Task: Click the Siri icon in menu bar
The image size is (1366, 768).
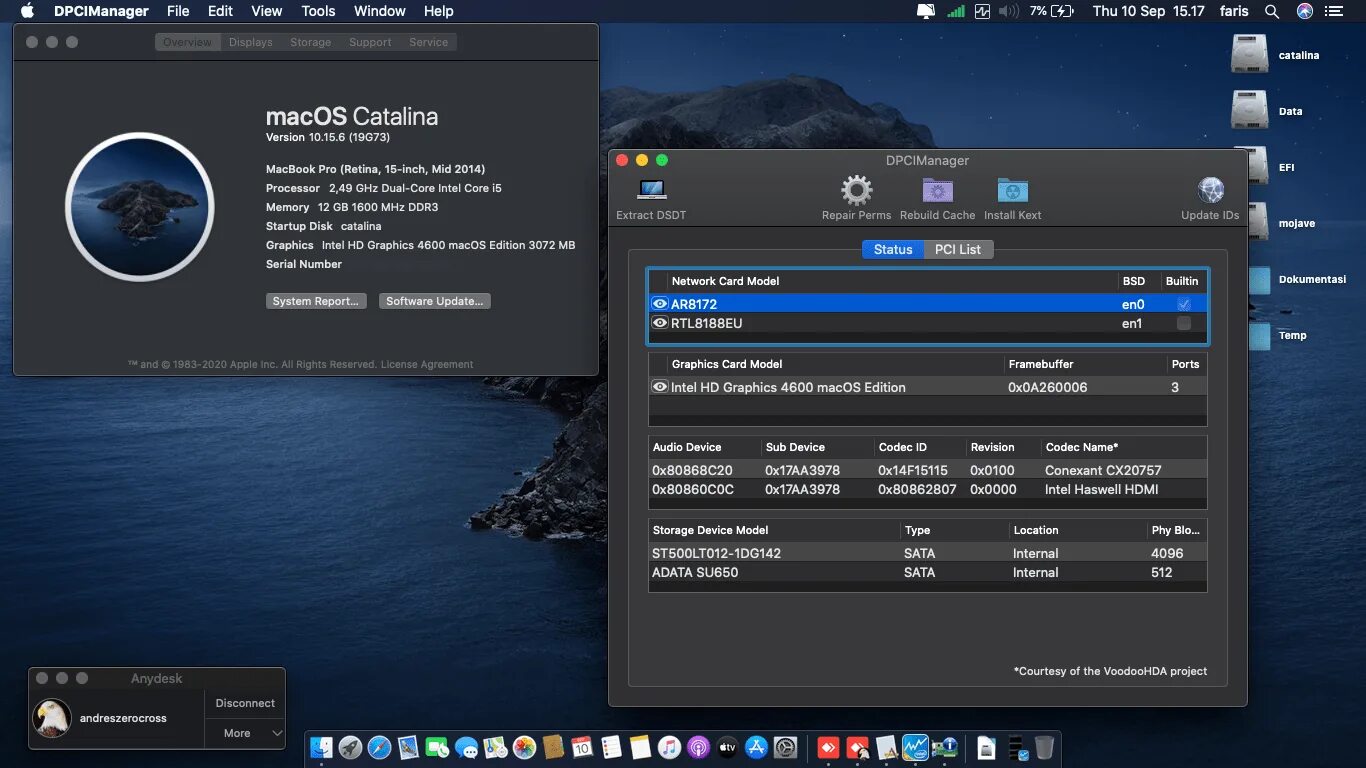Action: (1305, 11)
